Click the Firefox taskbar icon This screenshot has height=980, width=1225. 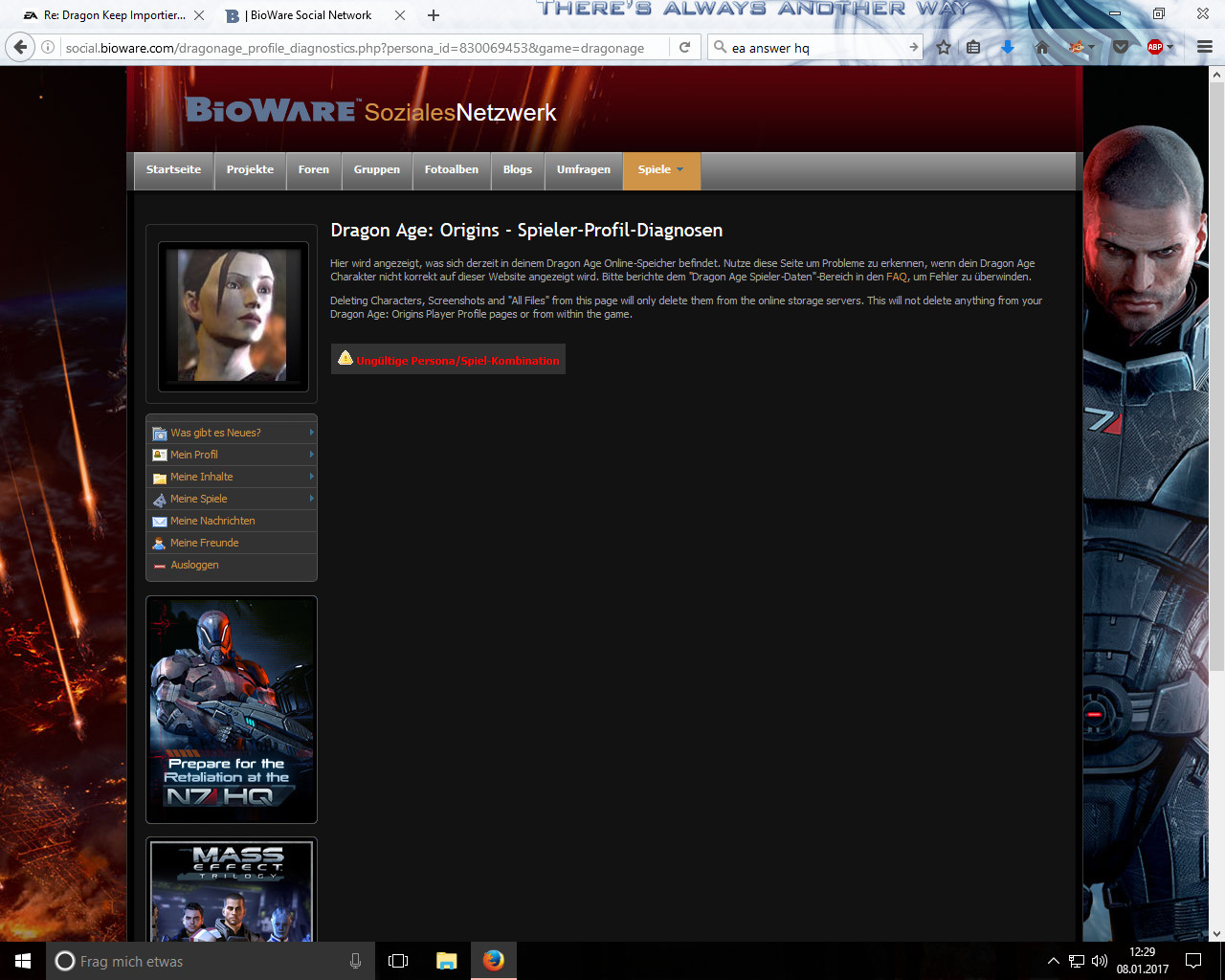pos(494,961)
